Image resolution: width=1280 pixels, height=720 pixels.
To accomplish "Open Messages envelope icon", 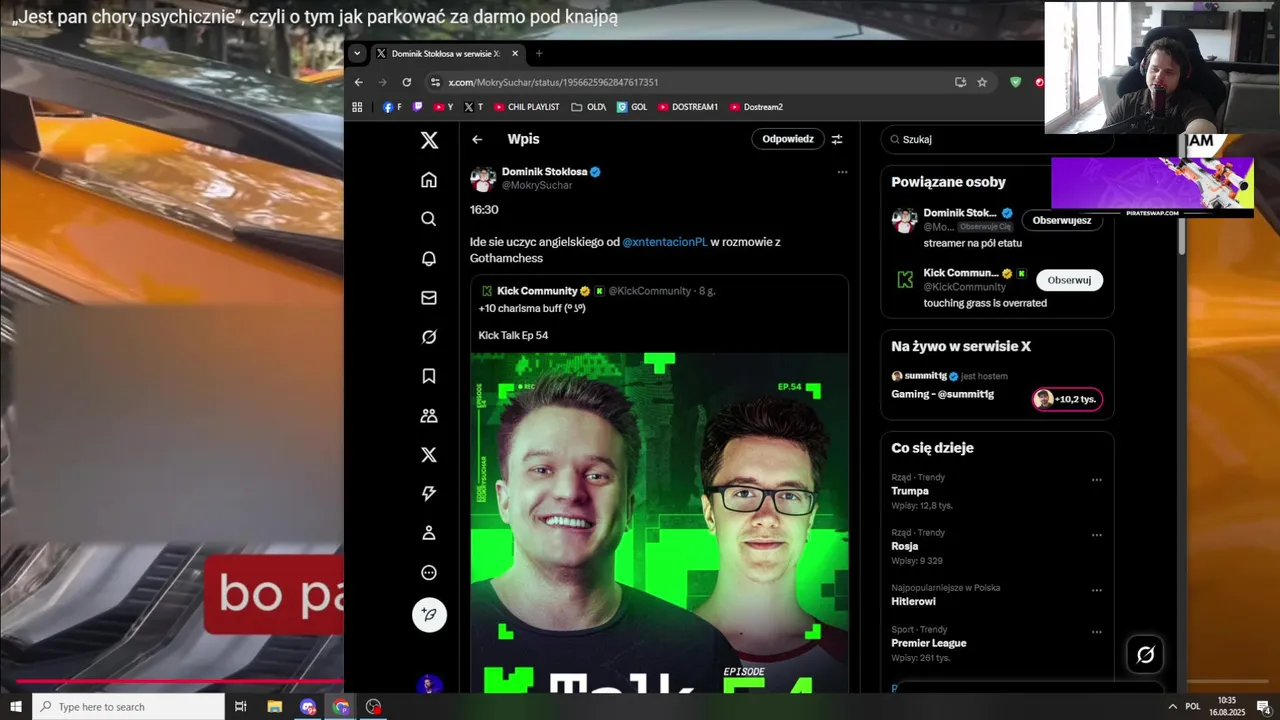I will [x=429, y=298].
